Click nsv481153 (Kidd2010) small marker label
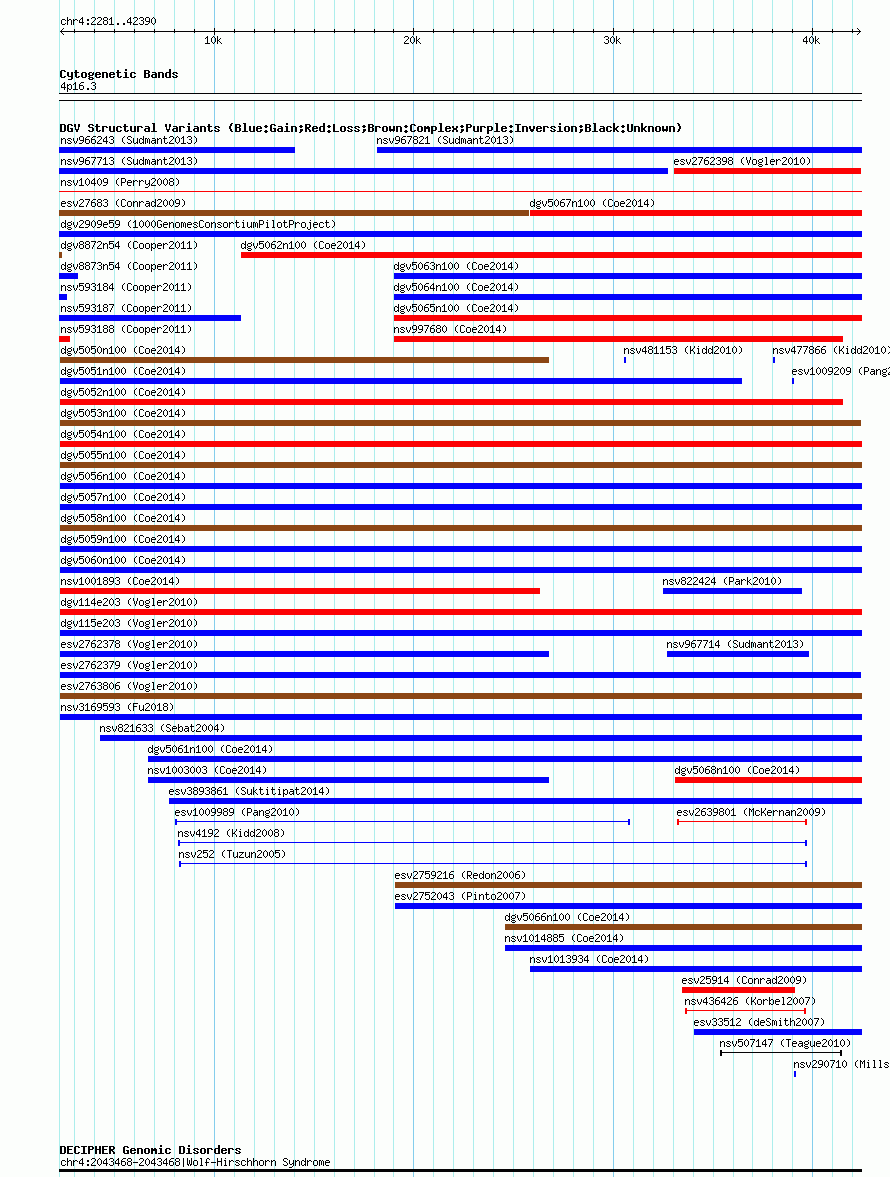This screenshot has width=890, height=1177. [x=683, y=351]
